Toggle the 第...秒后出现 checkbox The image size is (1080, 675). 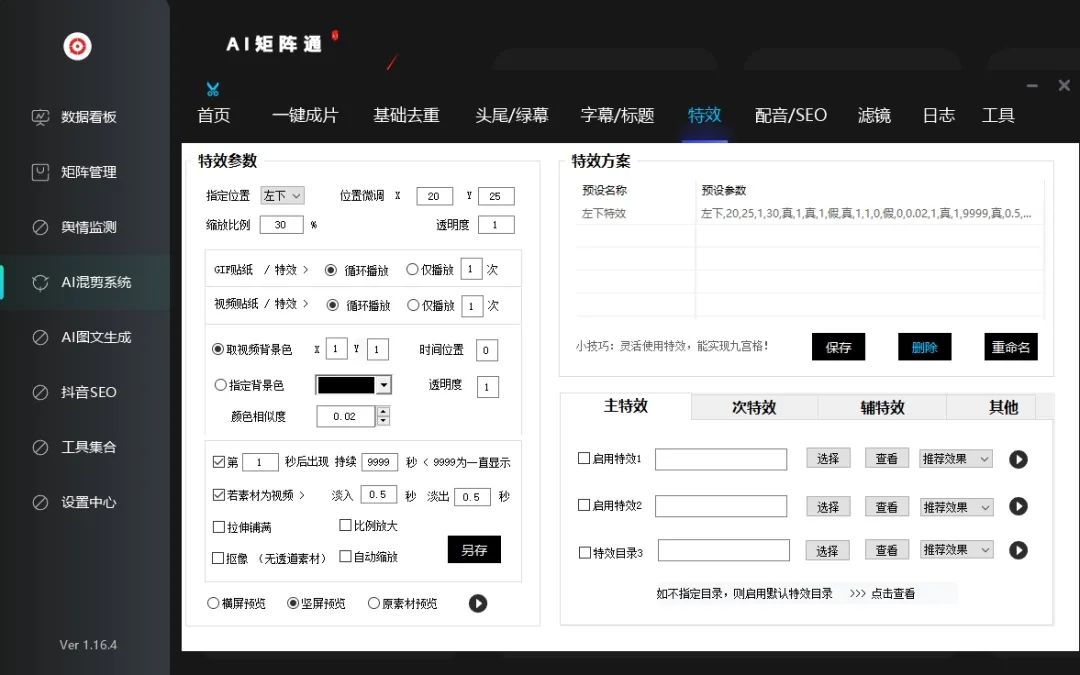click(x=219, y=461)
